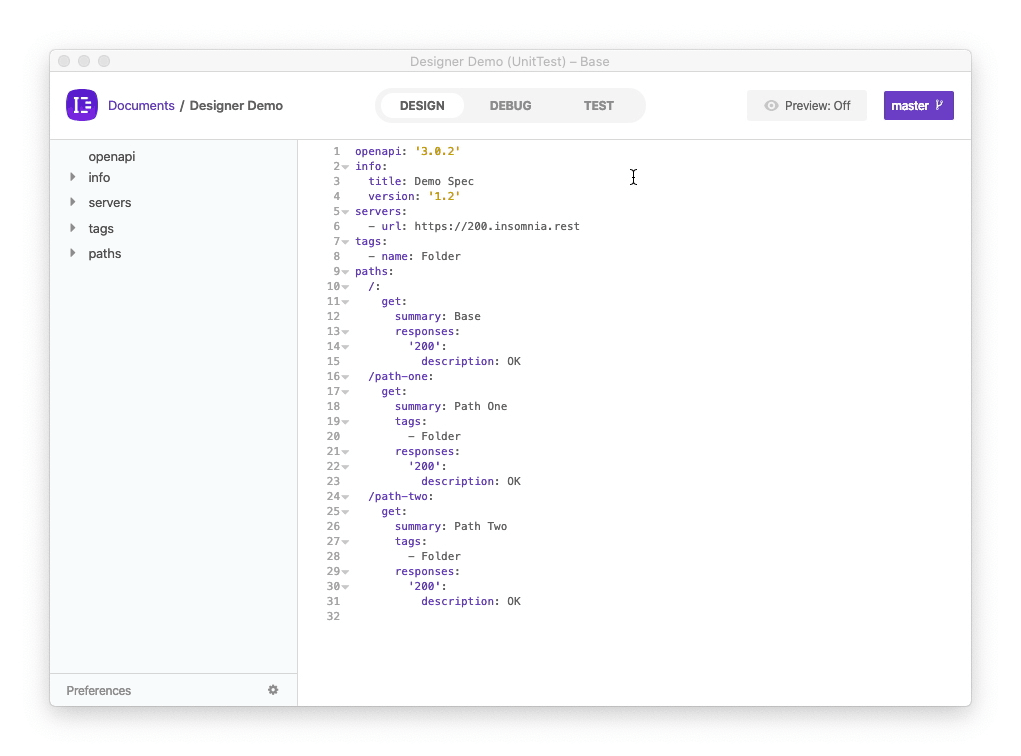Viewport: 1021px width, 756px height.
Task: Click the /path-two: key on line 24
Action: tap(401, 496)
